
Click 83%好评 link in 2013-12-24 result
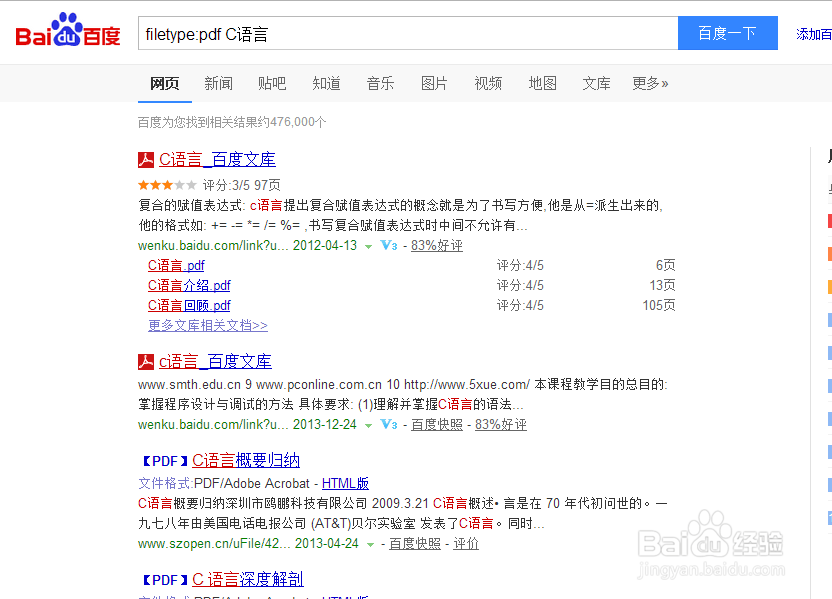point(501,424)
